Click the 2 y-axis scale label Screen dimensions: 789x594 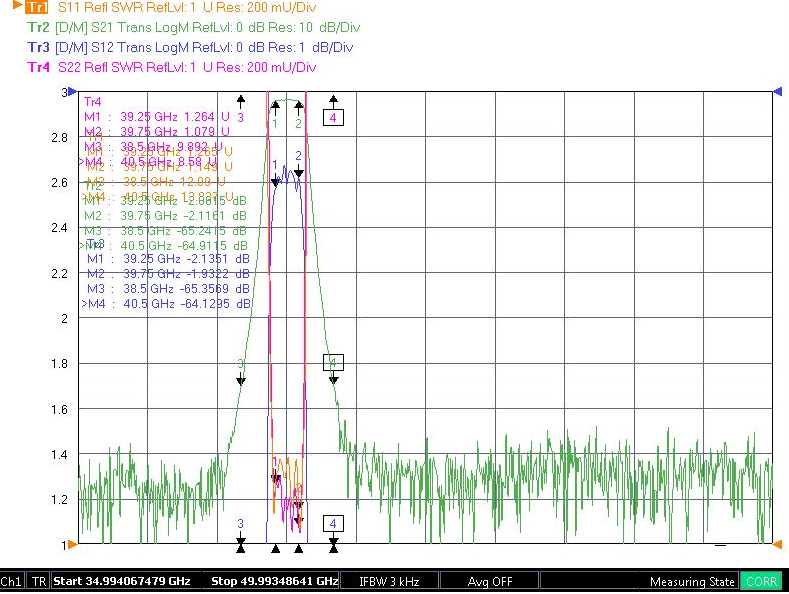point(64,319)
